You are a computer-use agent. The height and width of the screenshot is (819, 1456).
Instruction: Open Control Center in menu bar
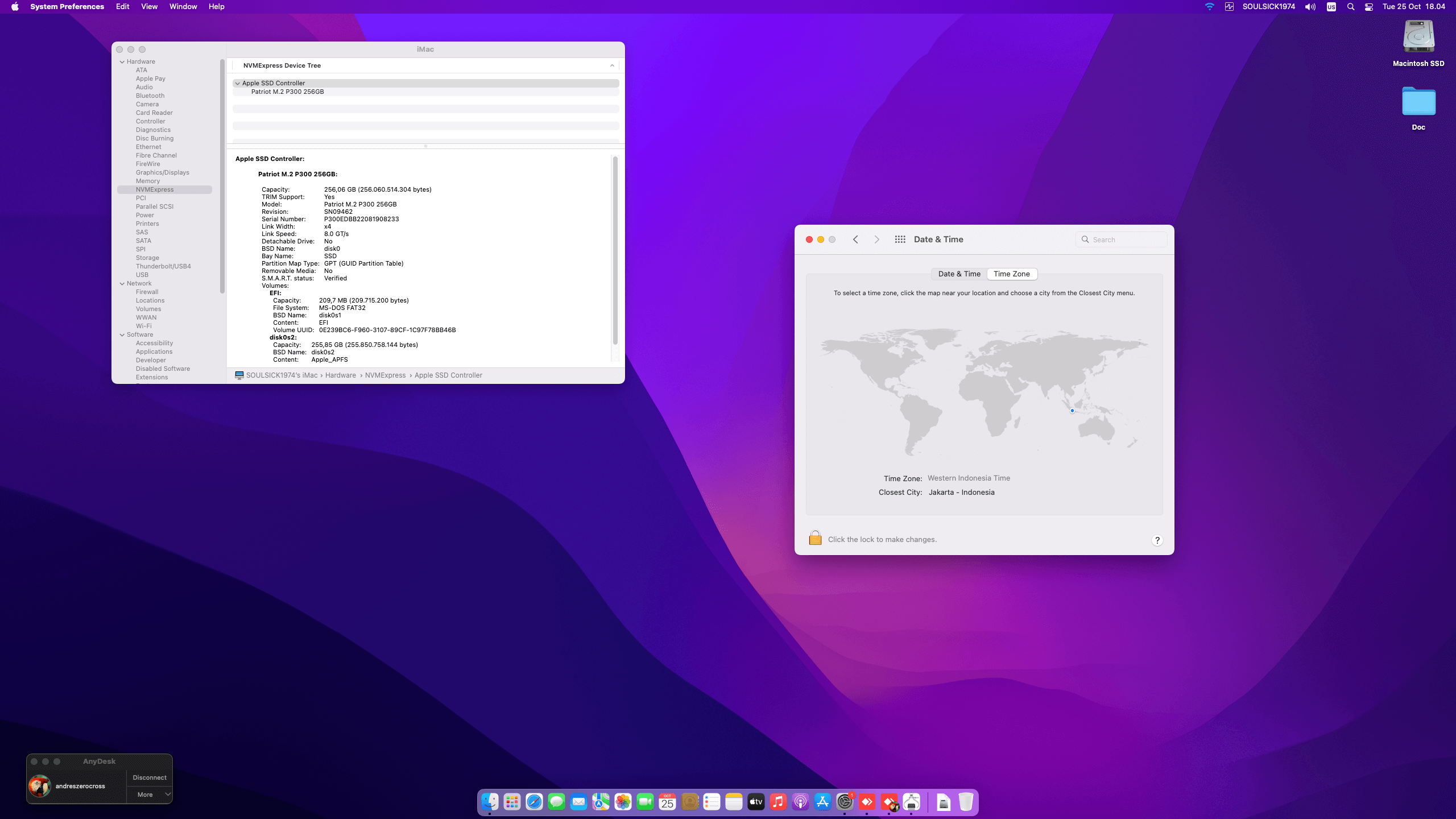tap(1369, 7)
